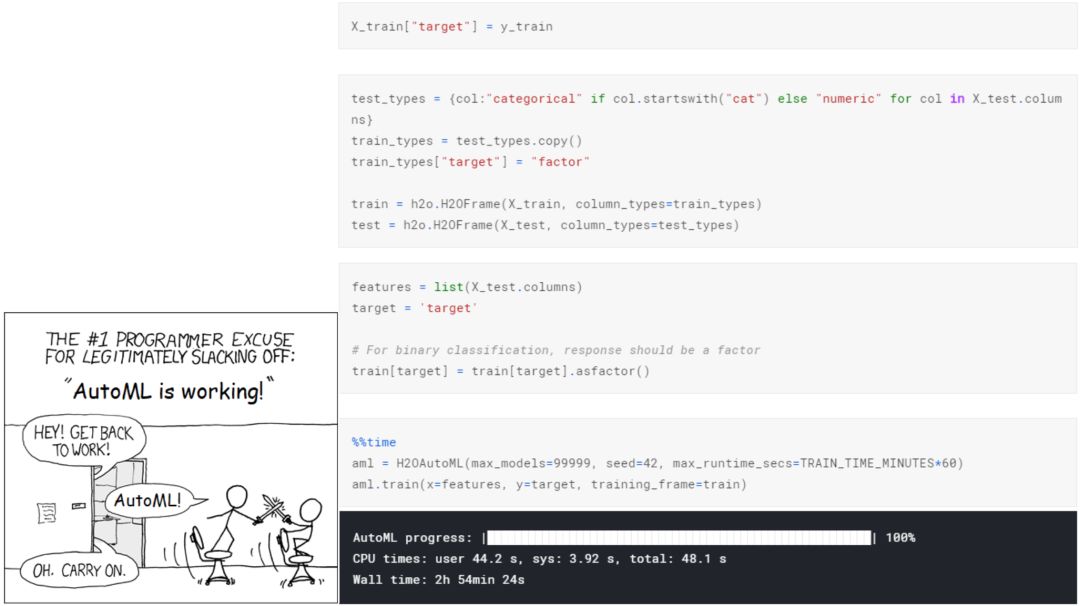Click the aml.train call line
This screenshot has width=1080, height=606.
[549, 485]
